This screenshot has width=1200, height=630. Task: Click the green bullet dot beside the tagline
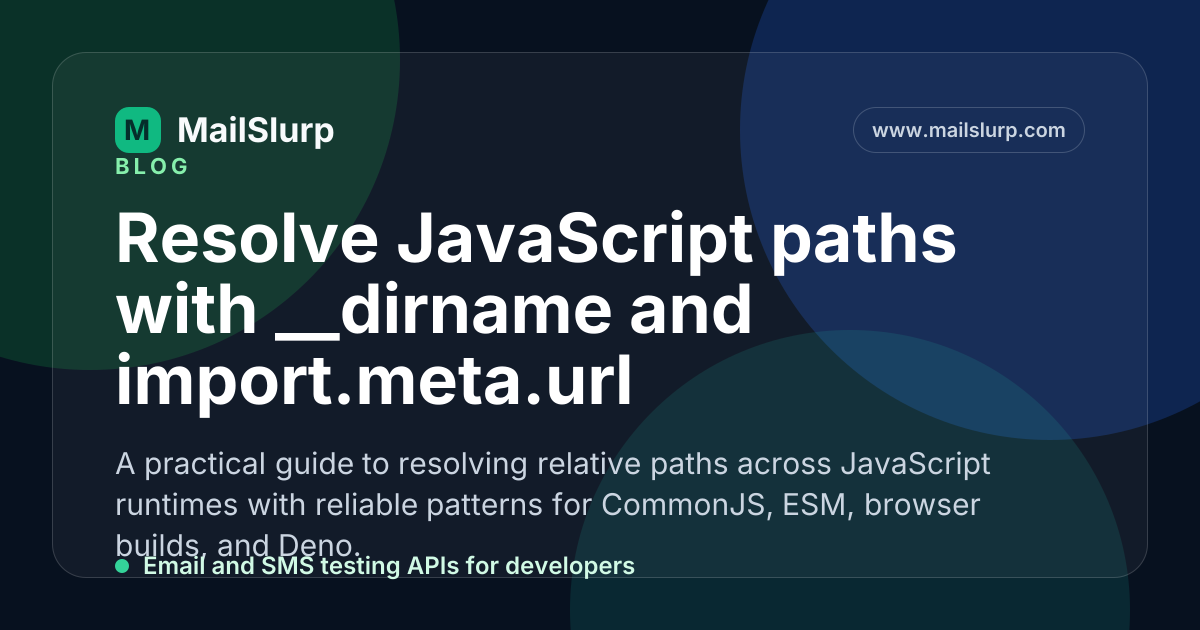click(122, 566)
